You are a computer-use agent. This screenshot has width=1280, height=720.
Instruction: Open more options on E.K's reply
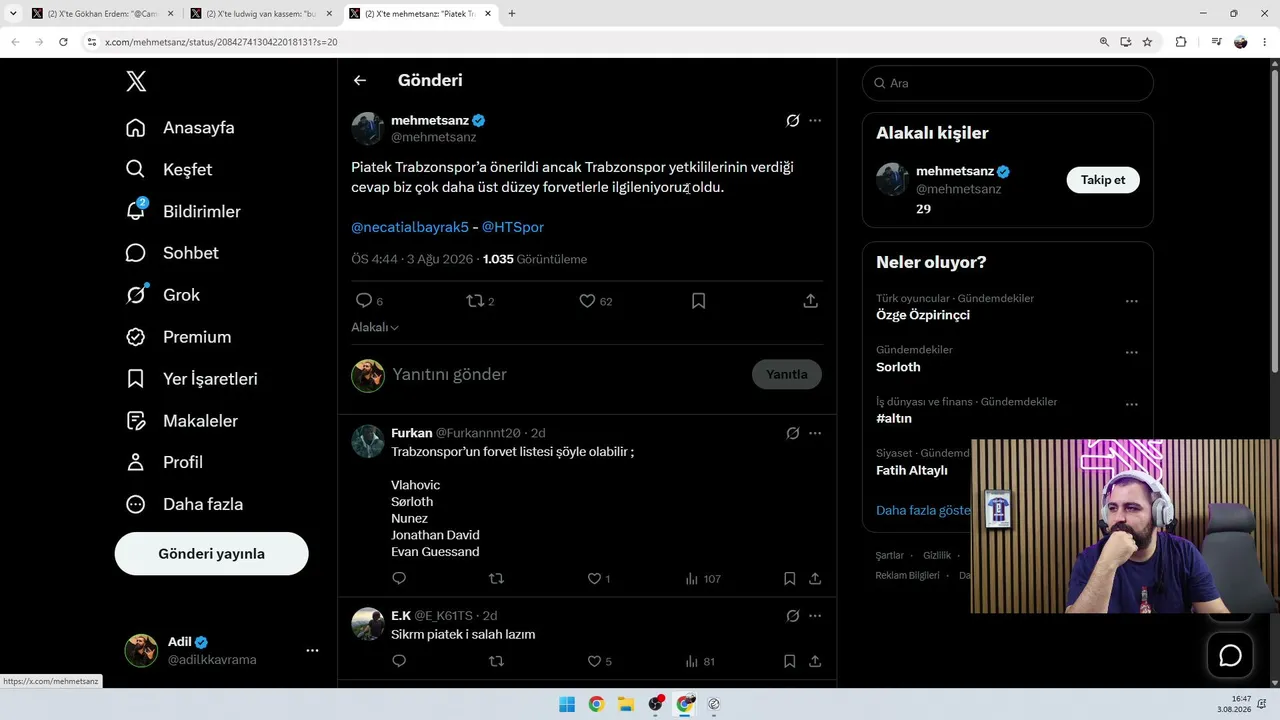(815, 616)
